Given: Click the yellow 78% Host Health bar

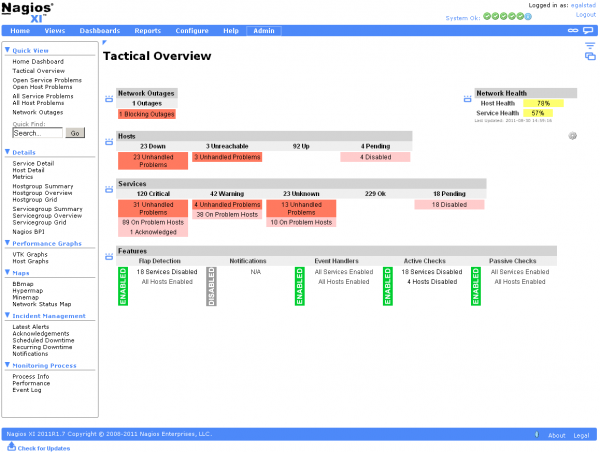Looking at the screenshot, I should click(x=543, y=103).
